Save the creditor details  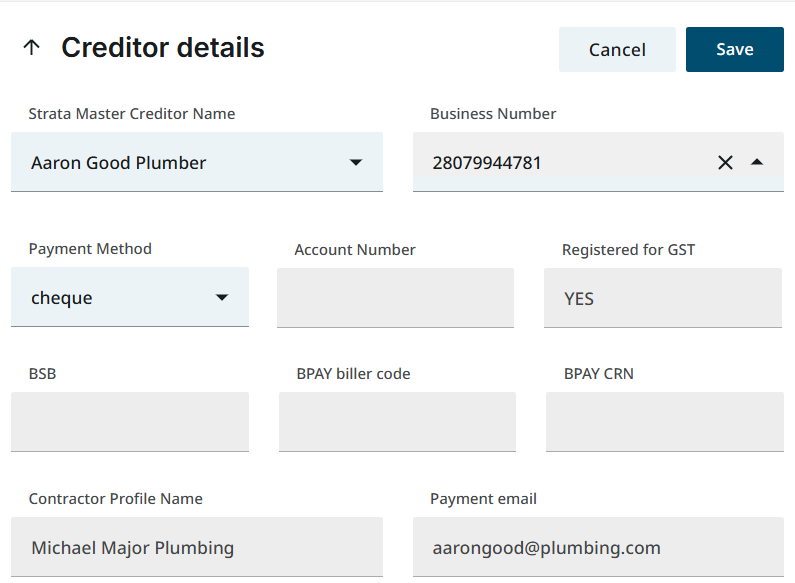734,49
